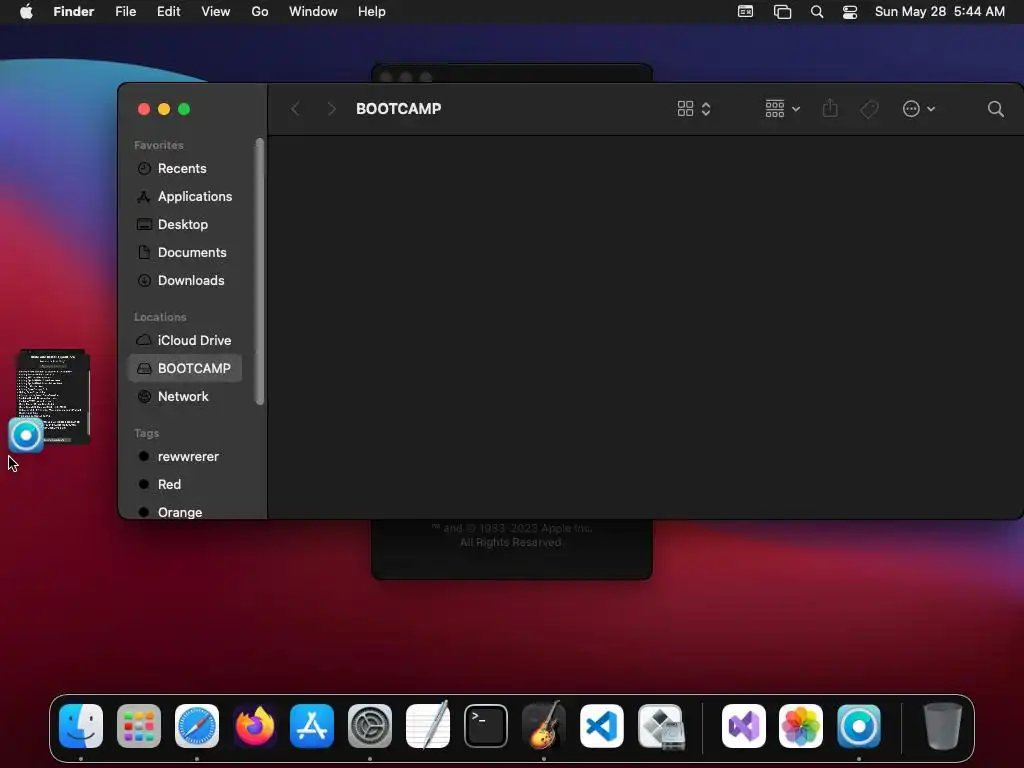Open the Trash in the Dock
The width and height of the screenshot is (1024, 768).
942,726
